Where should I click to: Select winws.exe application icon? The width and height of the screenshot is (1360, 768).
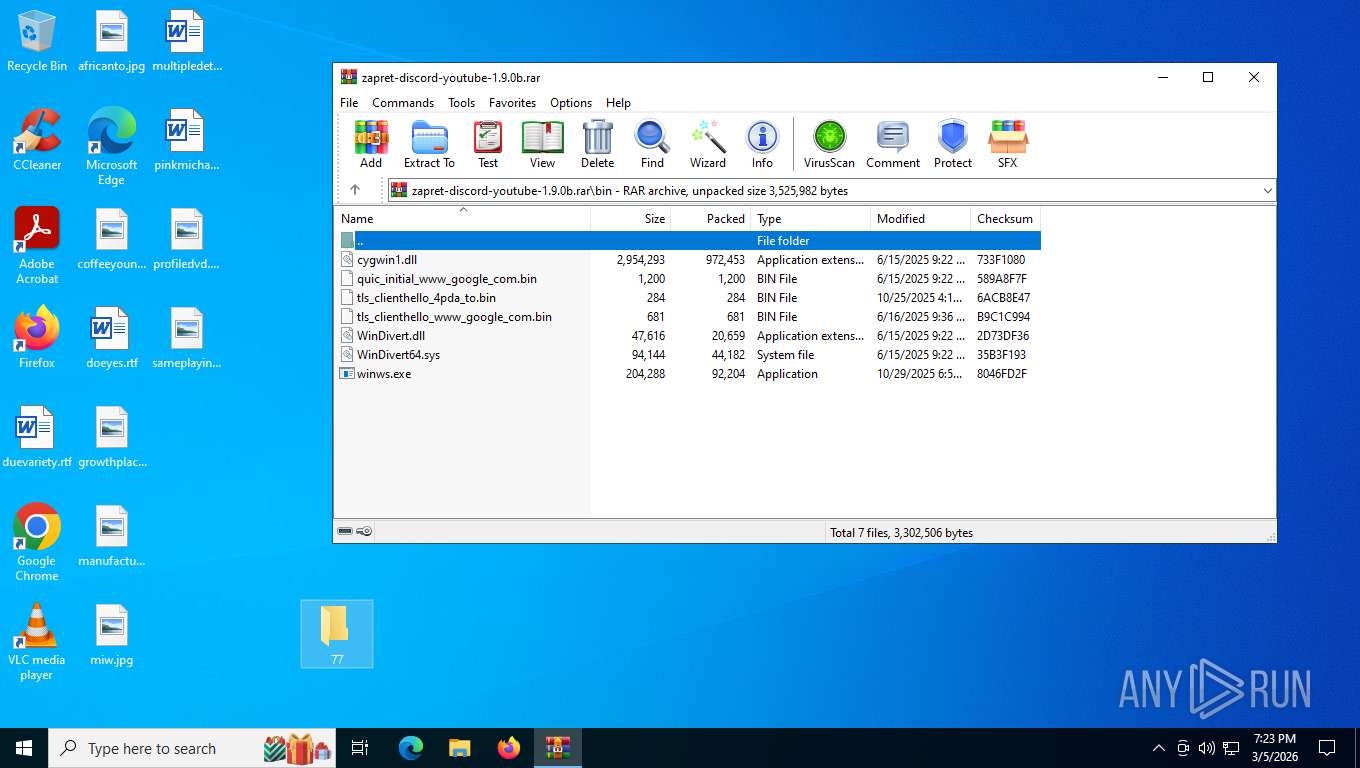(347, 374)
